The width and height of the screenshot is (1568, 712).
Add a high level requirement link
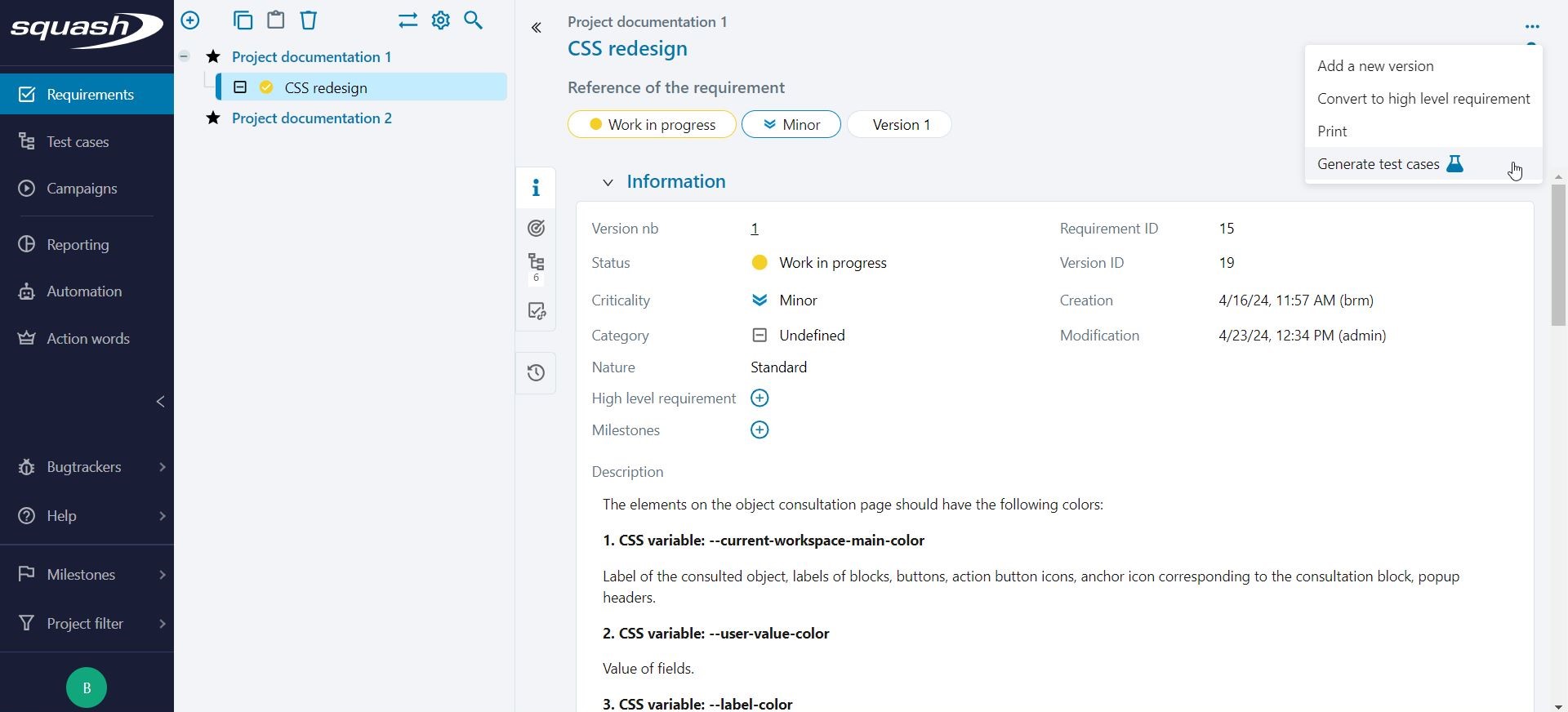tap(759, 398)
